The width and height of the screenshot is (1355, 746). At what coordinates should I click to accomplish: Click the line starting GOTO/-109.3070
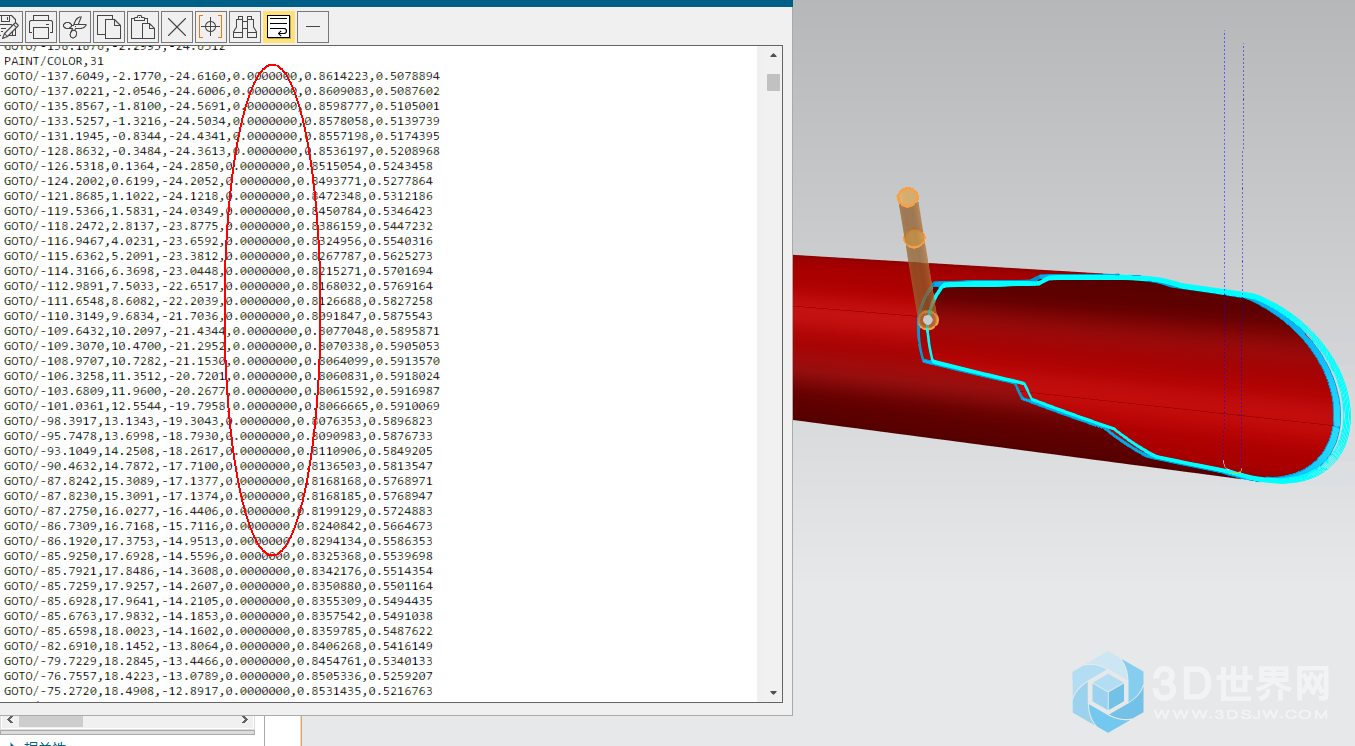222,346
